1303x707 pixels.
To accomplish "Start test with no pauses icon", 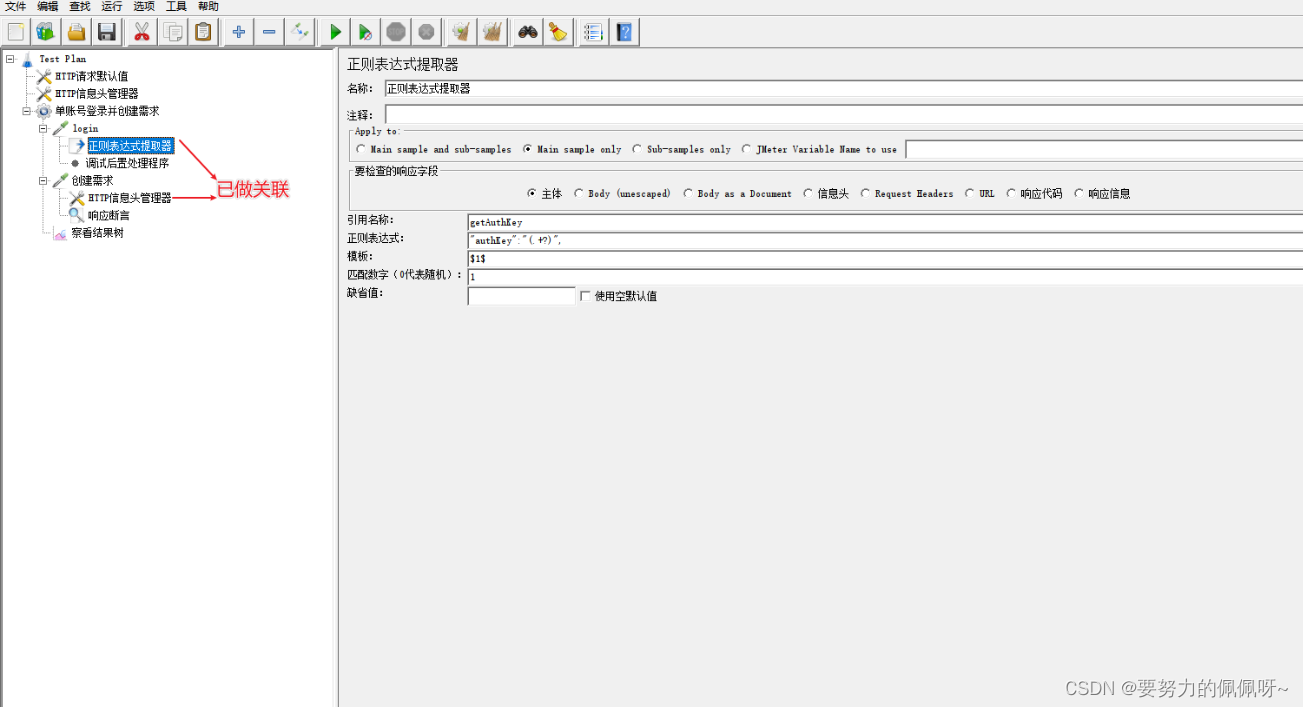I will click(366, 32).
